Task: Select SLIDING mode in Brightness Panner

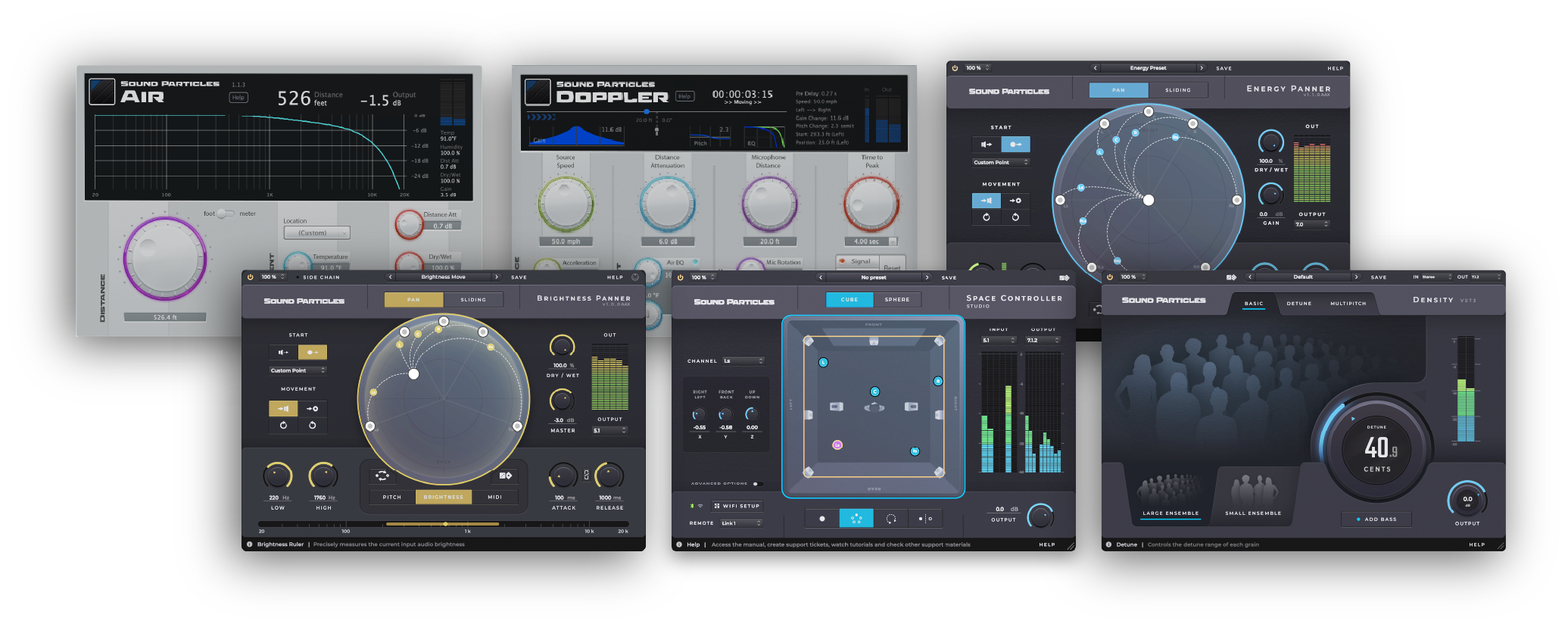Action: 473,300
